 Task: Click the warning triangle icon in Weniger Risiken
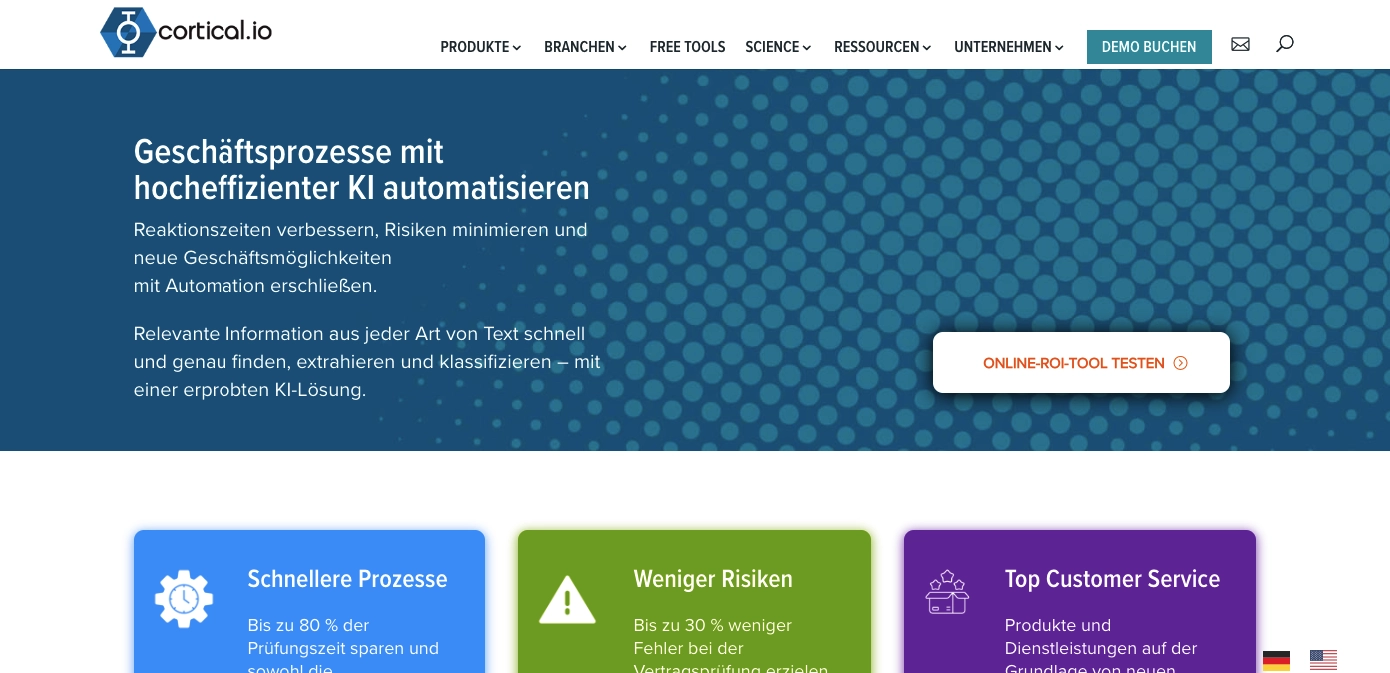[567, 600]
